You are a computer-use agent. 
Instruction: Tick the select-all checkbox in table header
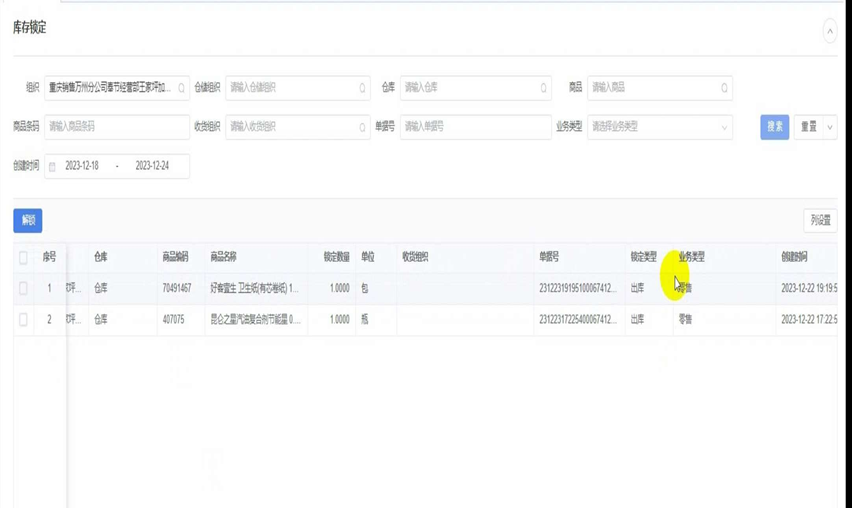coord(24,257)
